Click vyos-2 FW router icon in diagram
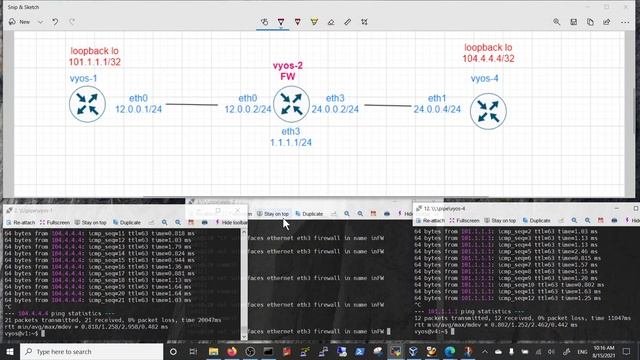This screenshot has width=640, height=360. point(291,104)
